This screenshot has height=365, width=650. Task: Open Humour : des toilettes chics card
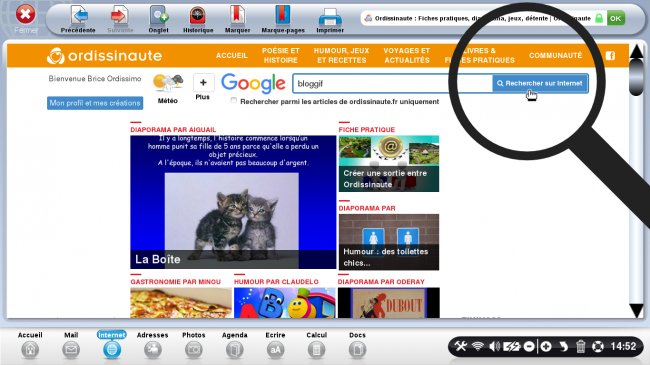tap(389, 242)
